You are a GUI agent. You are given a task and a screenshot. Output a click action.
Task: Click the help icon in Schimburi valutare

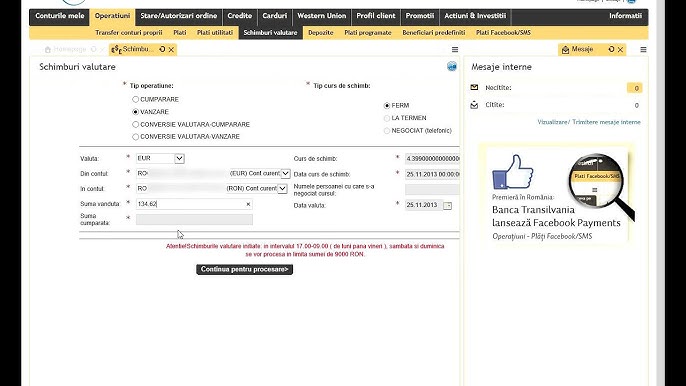[452, 67]
